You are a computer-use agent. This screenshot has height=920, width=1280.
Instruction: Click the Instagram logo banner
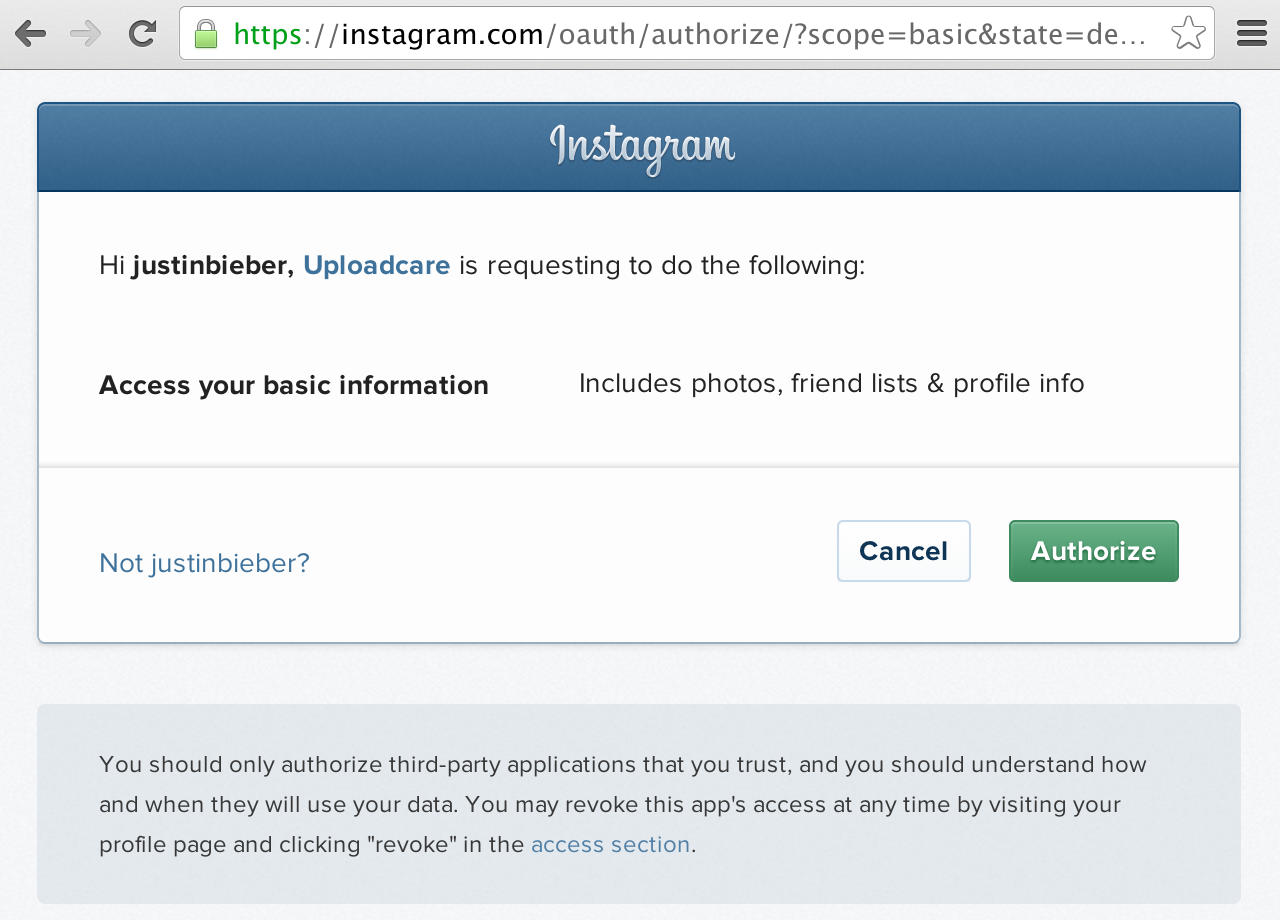[640, 147]
